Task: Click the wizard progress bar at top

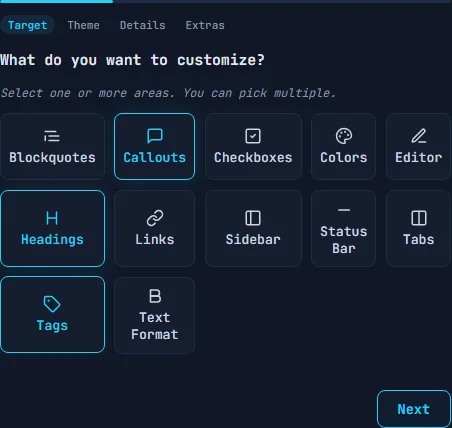Action: coord(226,1)
